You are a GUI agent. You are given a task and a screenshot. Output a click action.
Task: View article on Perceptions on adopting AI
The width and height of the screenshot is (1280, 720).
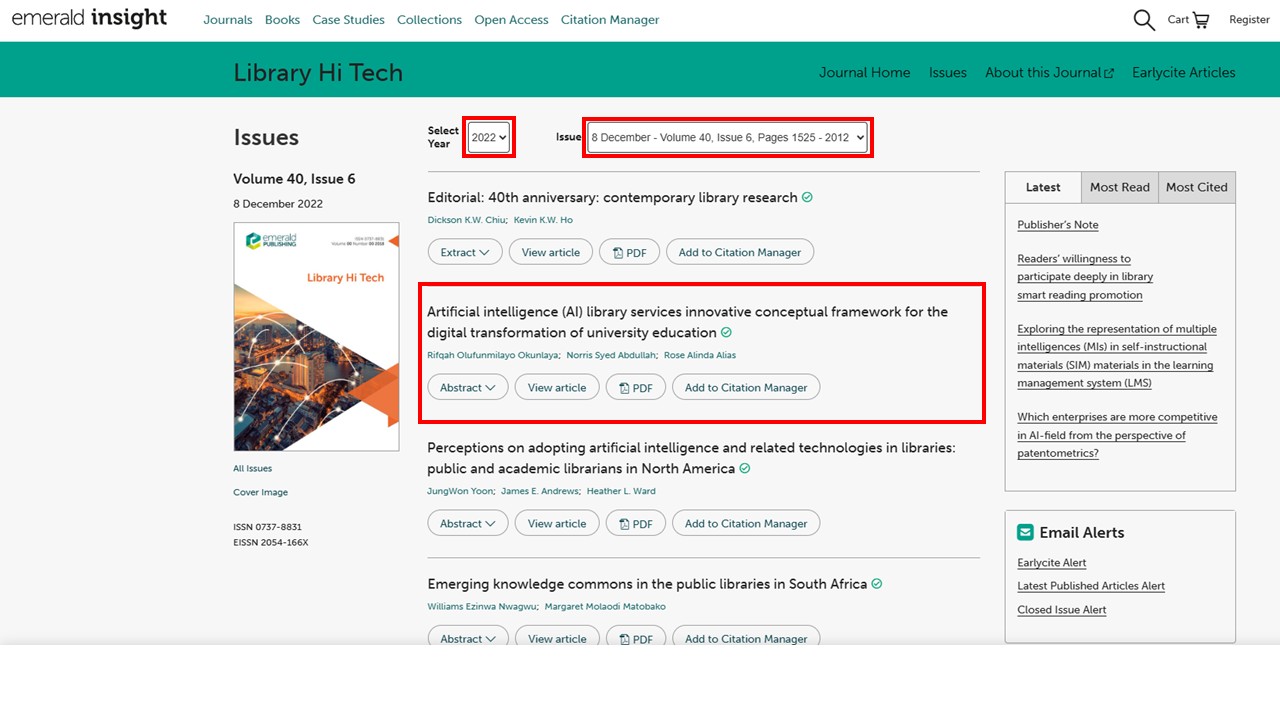tap(557, 523)
